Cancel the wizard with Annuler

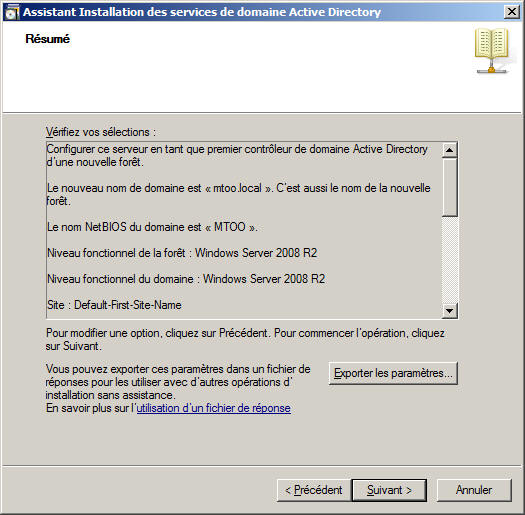474,490
